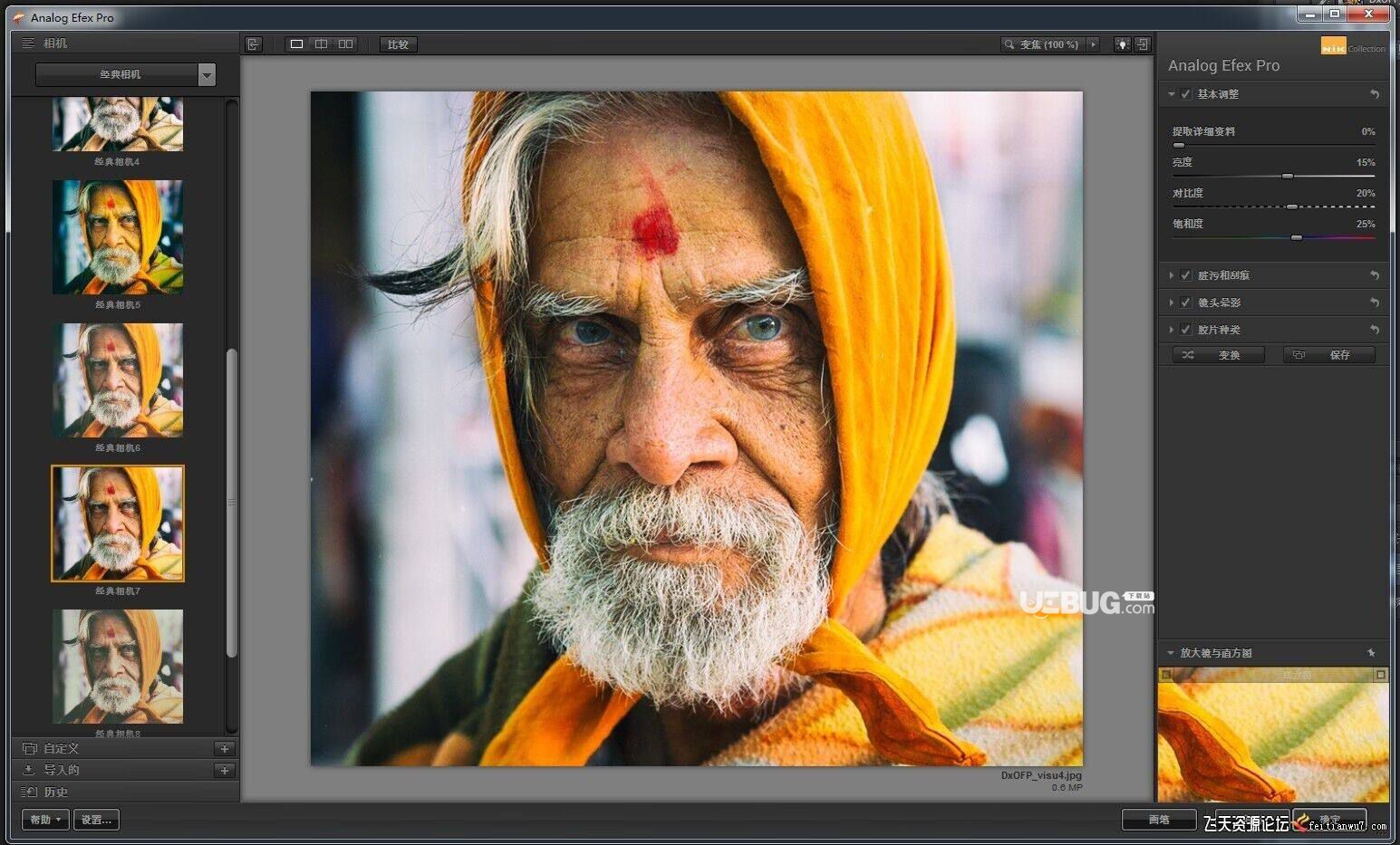The image size is (1400, 845).
Task: Select the 经典相机6 preset thumbnail
Action: tap(118, 380)
